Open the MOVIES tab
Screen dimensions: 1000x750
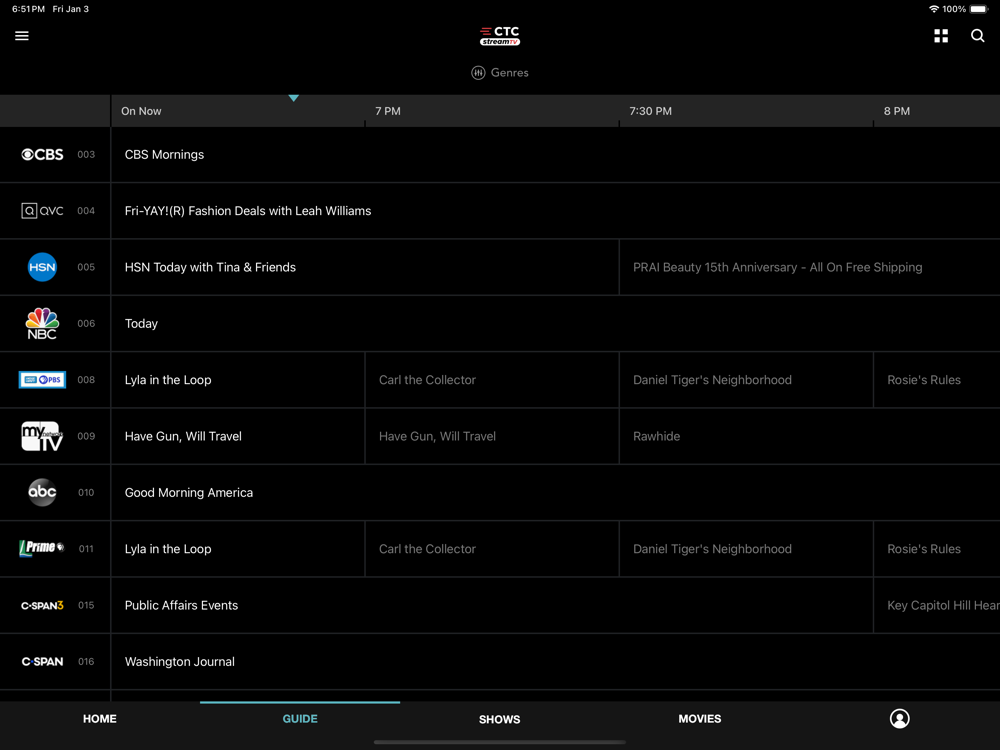700,719
